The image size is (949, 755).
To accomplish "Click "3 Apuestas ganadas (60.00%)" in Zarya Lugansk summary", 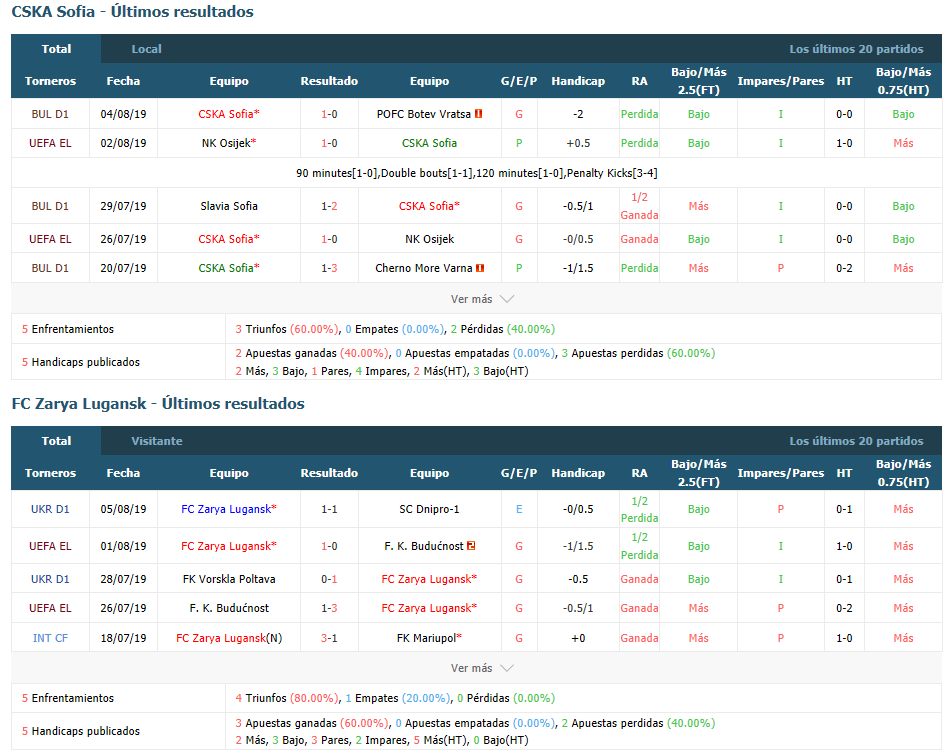I will (312, 723).
